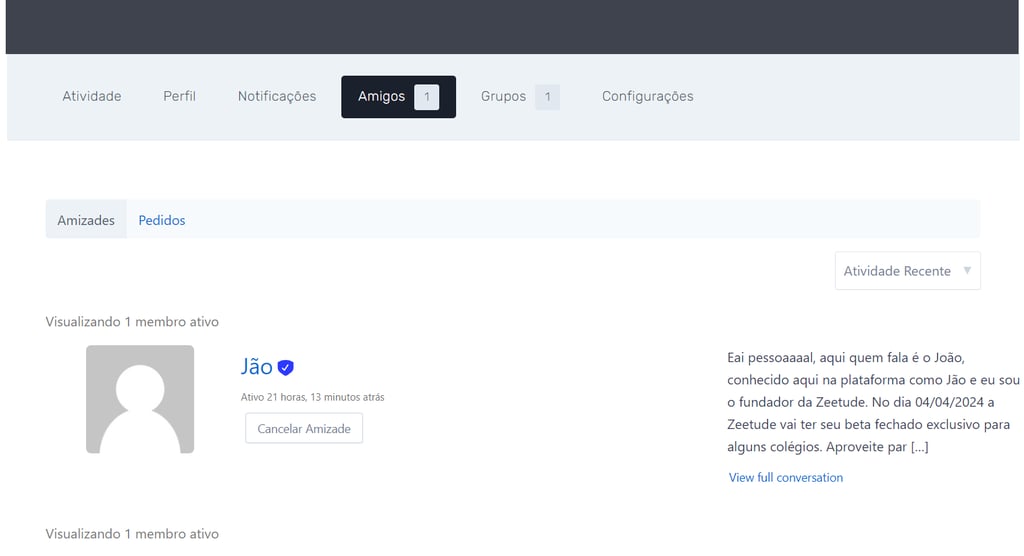Click the View full conversation link
This screenshot has width=1024, height=556.
coord(786,478)
